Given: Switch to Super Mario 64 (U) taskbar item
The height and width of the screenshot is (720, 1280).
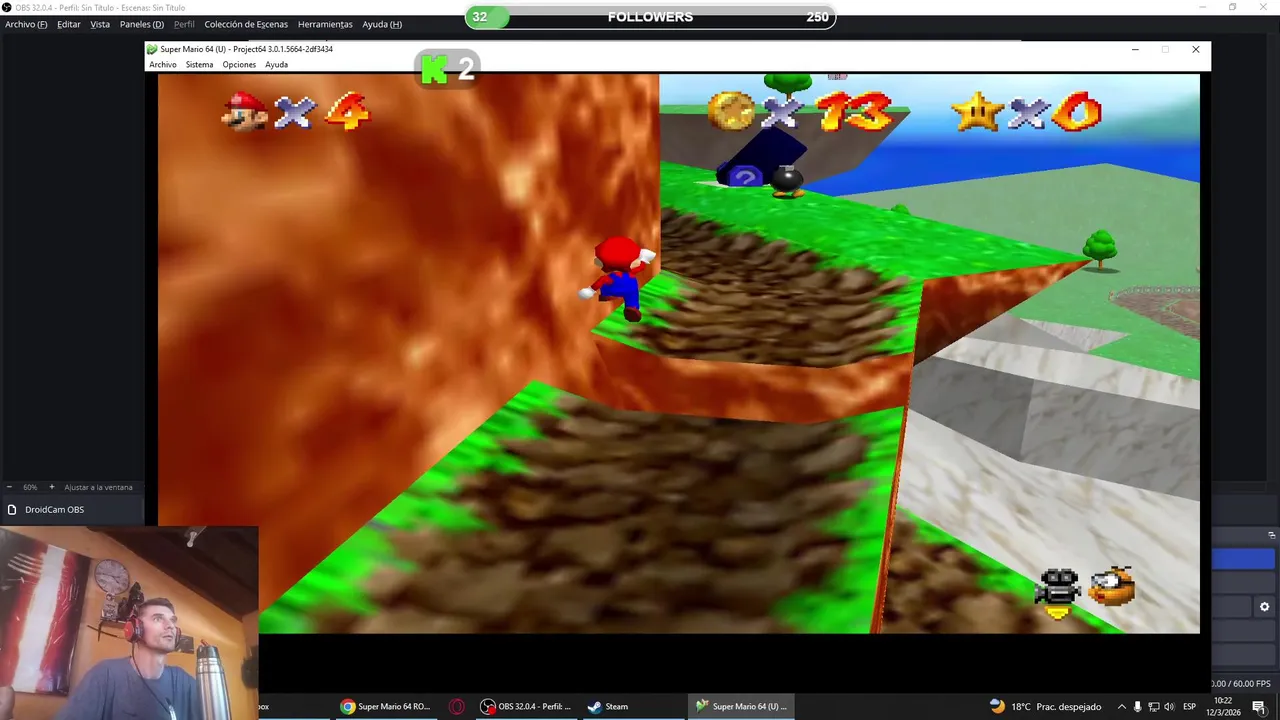Looking at the screenshot, I should [x=741, y=706].
